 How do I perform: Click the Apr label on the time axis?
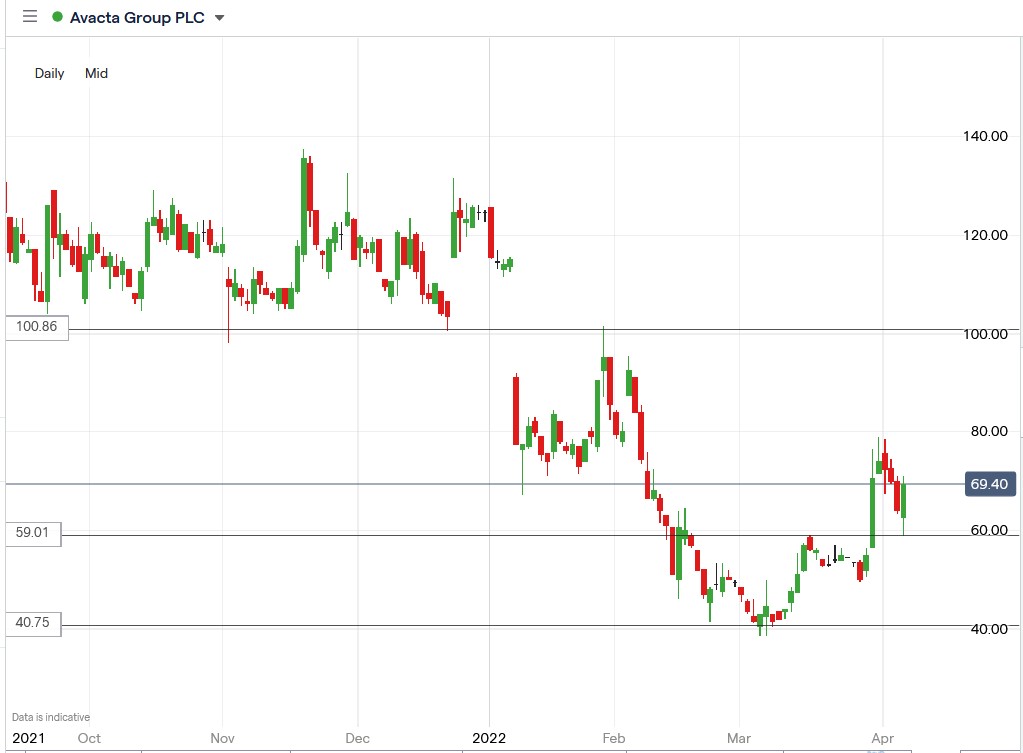[884, 737]
